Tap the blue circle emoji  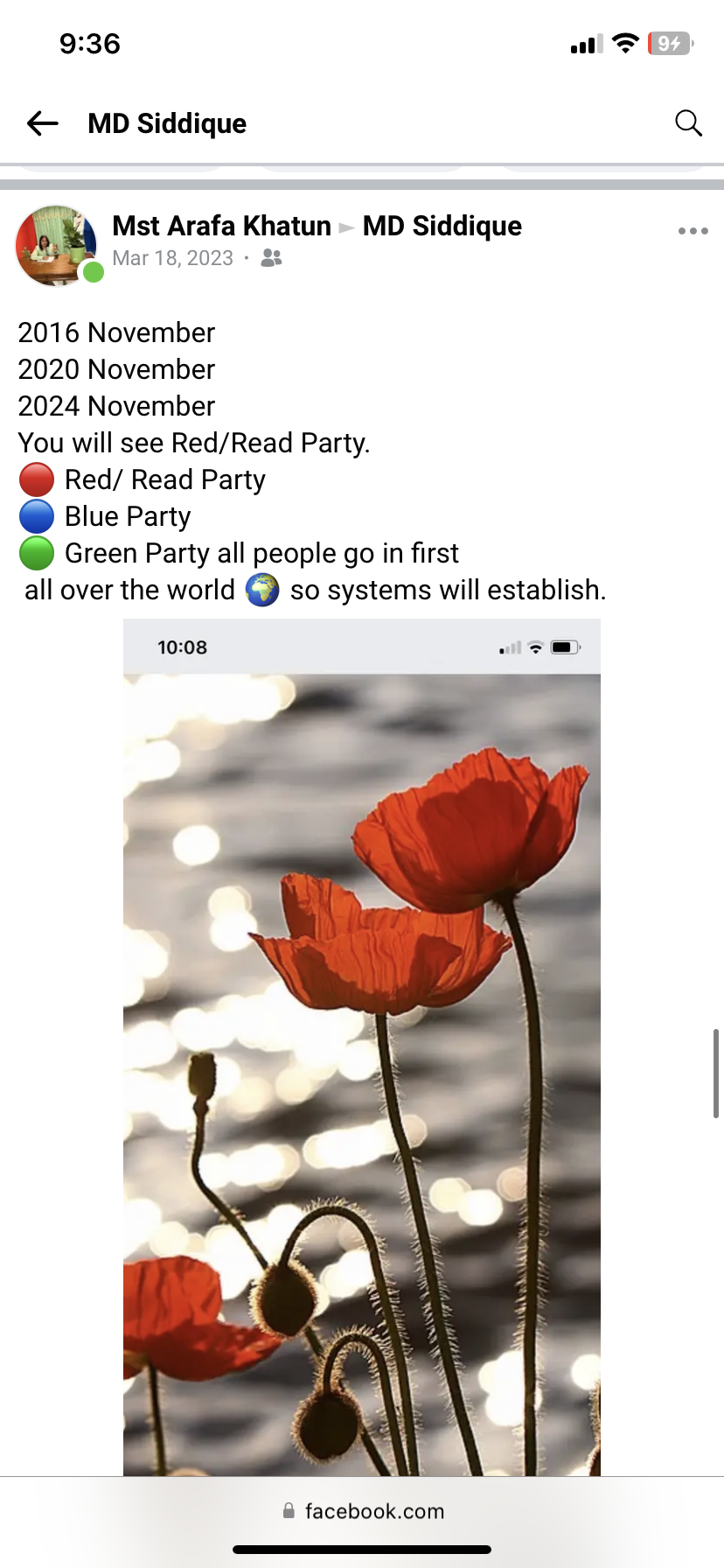(37, 516)
